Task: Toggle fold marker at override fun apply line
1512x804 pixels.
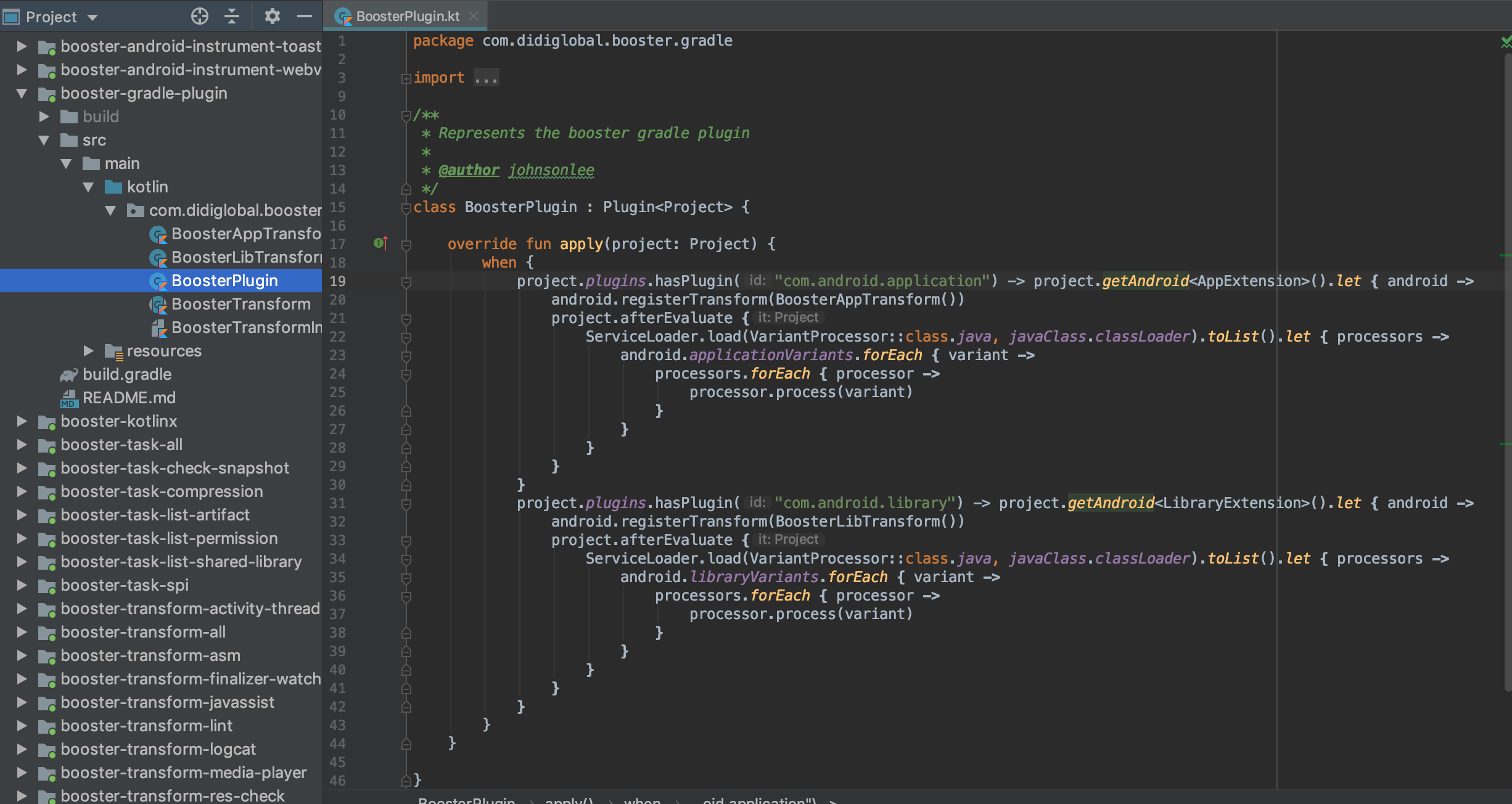Action: (406, 245)
